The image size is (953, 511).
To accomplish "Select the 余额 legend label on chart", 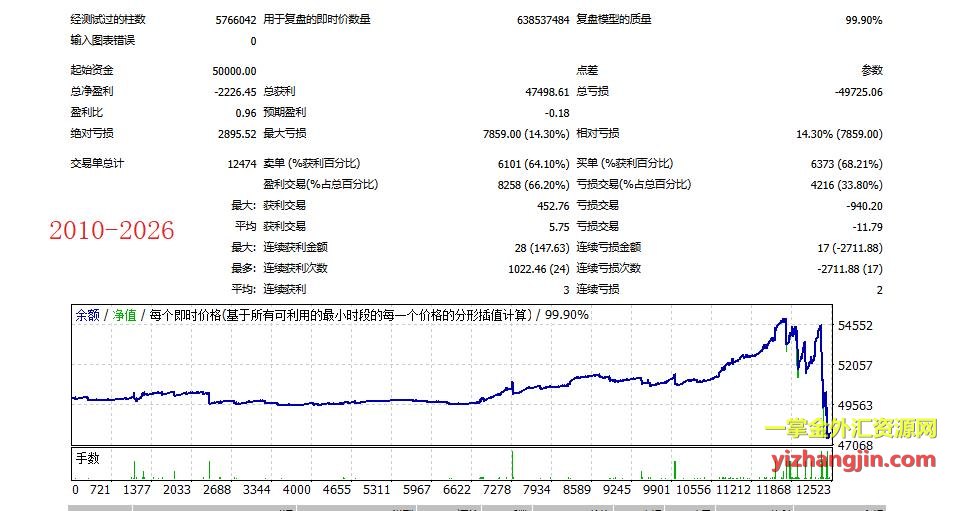I will [87, 314].
